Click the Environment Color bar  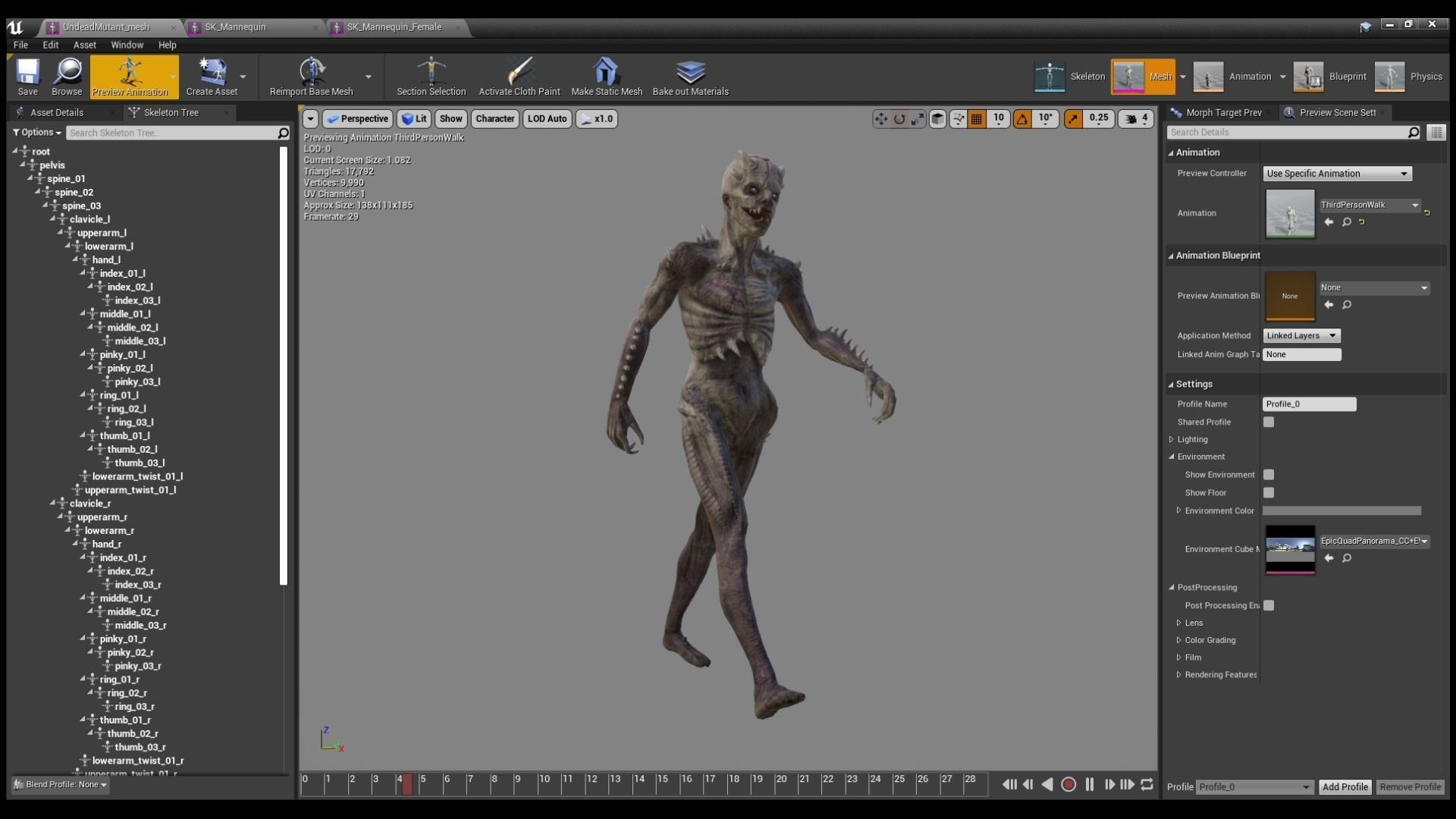(x=1341, y=511)
